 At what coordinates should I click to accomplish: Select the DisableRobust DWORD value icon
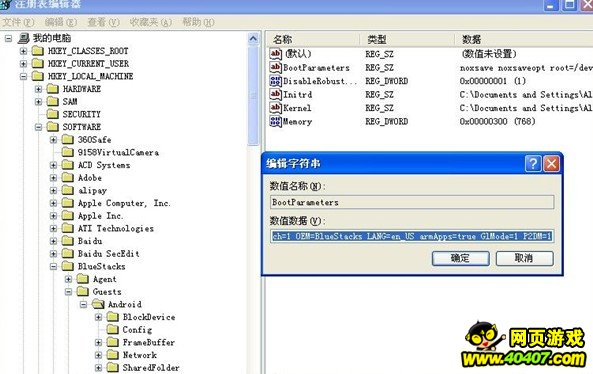point(275,81)
